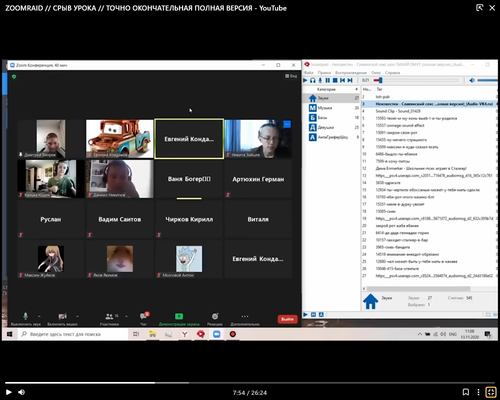Click the Soundpad horizontal scrollbar

point(418,289)
